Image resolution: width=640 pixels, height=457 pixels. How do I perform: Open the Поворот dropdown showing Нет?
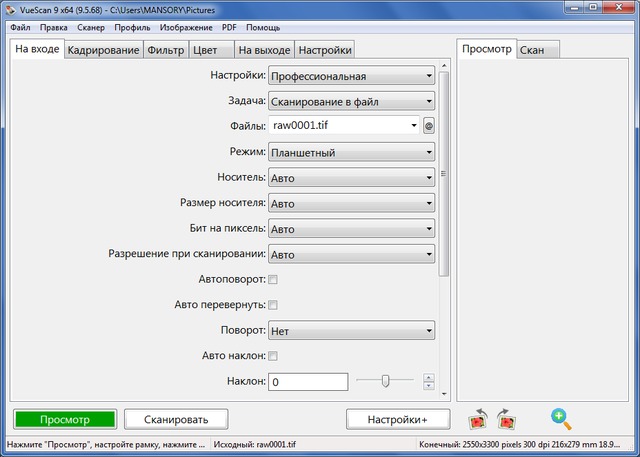[351, 331]
